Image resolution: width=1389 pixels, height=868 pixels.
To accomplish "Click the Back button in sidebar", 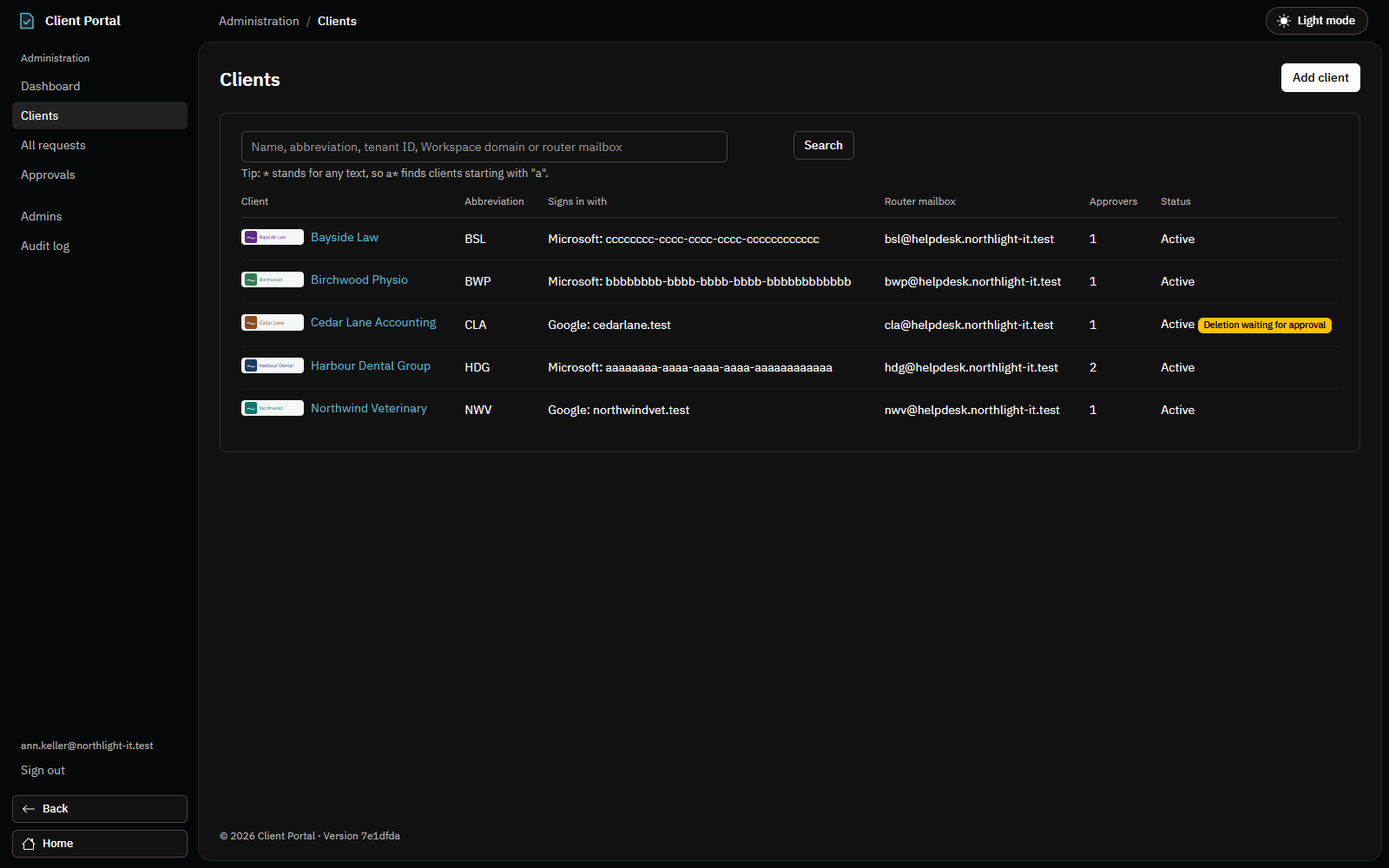I will coord(100,809).
